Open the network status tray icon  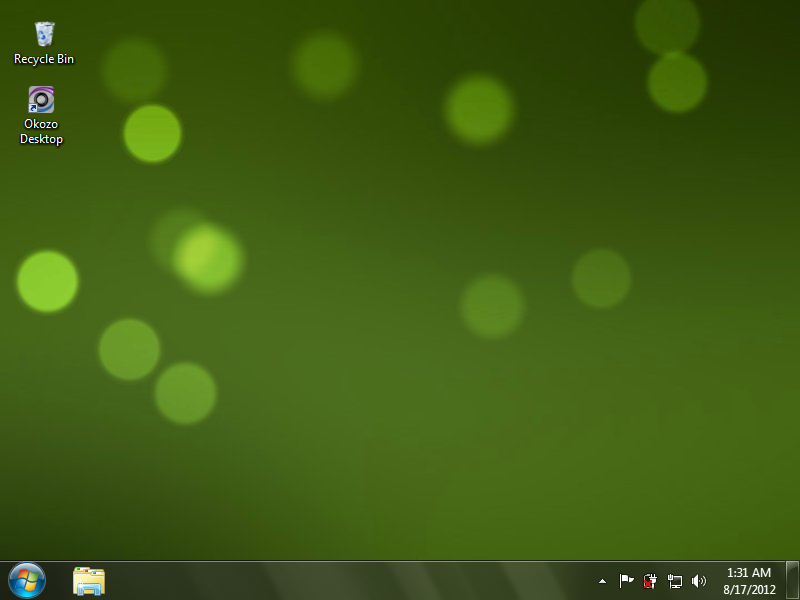[x=674, y=581]
